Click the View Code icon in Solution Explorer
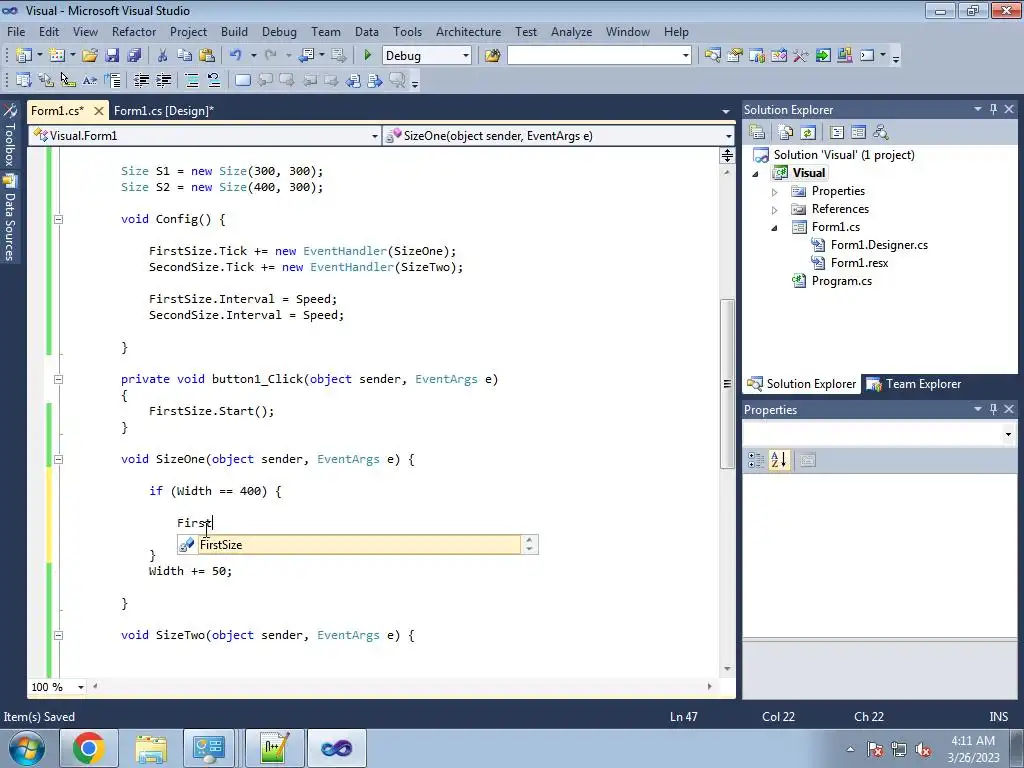Image resolution: width=1024 pixels, height=768 pixels. tap(837, 133)
